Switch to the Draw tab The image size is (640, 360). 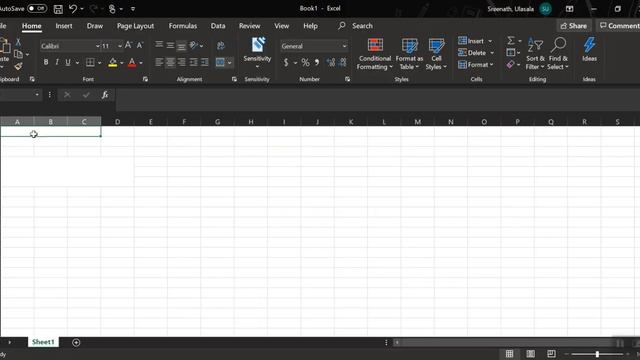coord(95,26)
